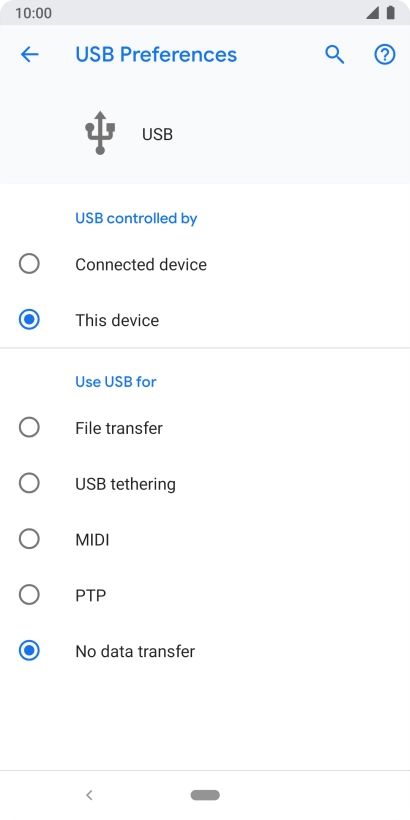This screenshot has height=820, width=410.
Task: Tap the cellular signal status icon
Action: tap(372, 13)
